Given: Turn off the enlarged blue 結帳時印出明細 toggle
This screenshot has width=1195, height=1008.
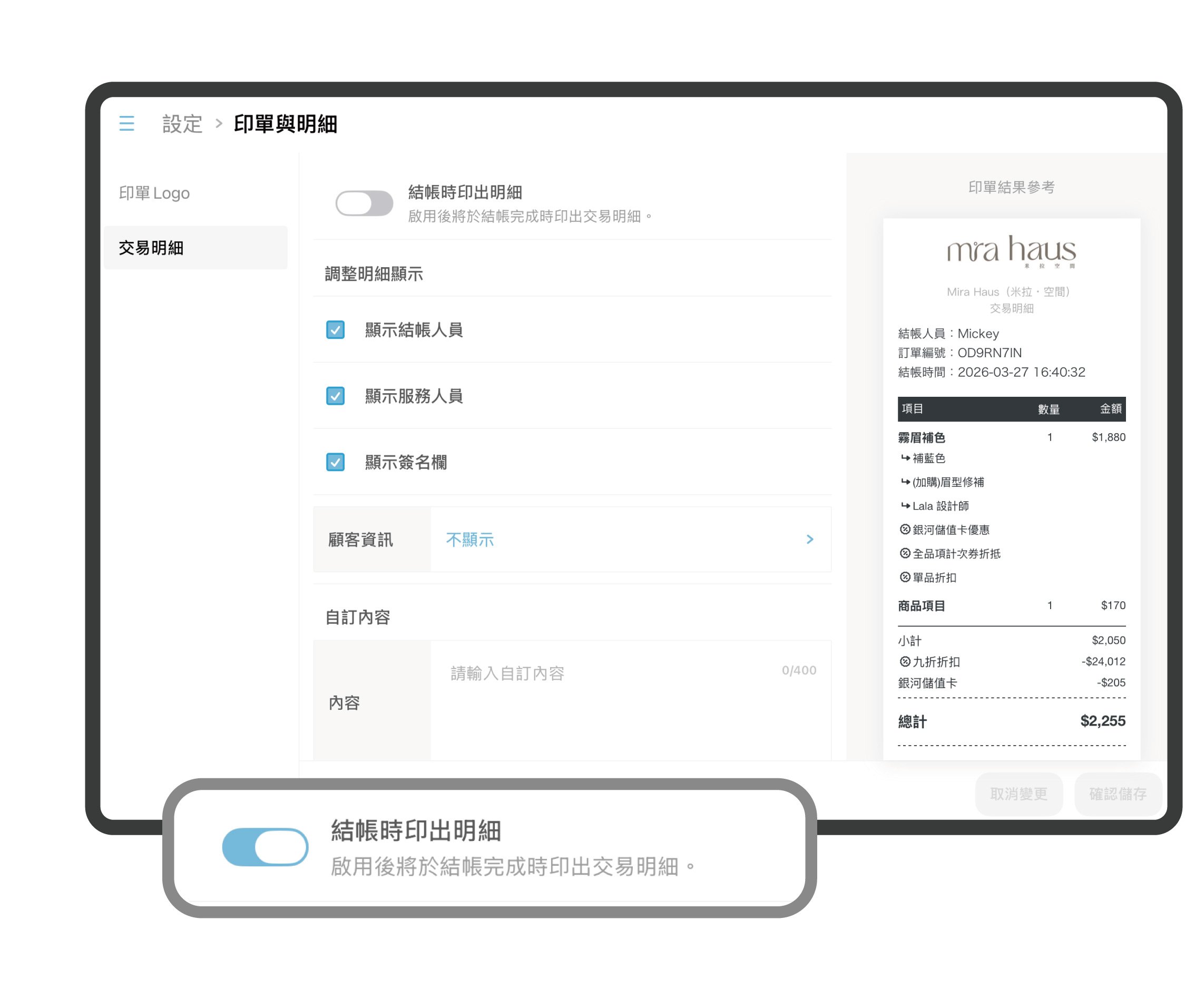Looking at the screenshot, I should [265, 846].
